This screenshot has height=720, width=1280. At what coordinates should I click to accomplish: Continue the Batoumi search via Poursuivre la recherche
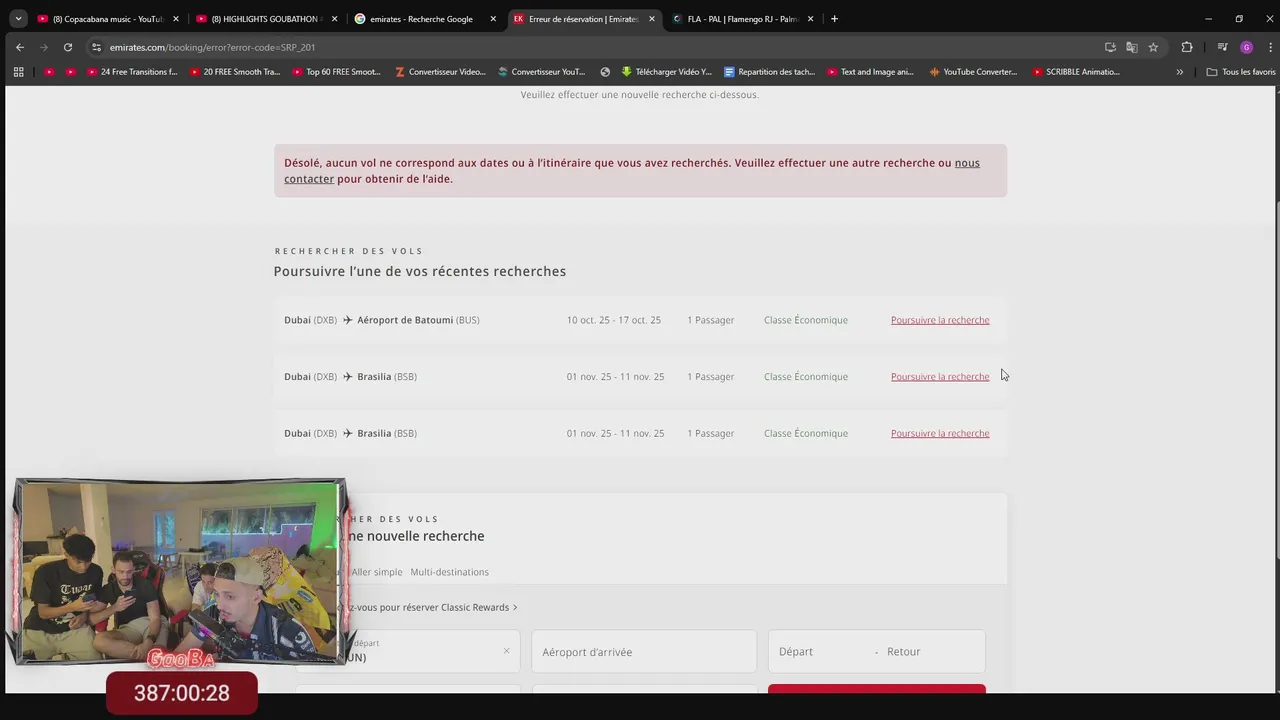coord(940,320)
